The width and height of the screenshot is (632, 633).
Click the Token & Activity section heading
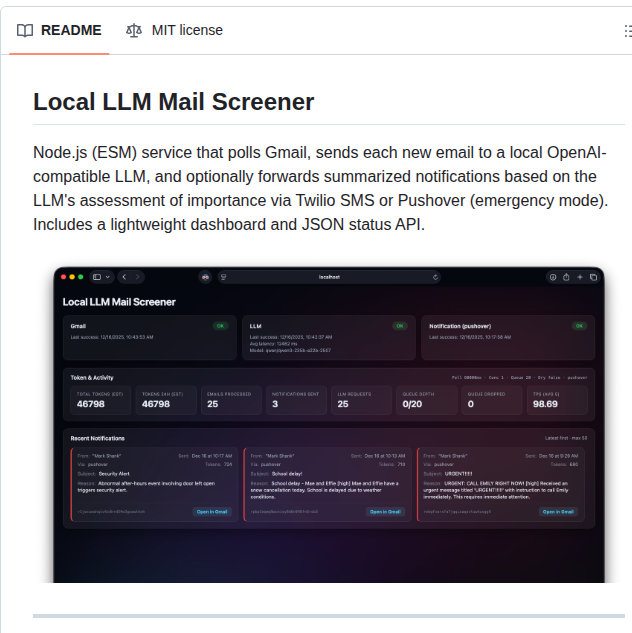[x=92, y=378]
